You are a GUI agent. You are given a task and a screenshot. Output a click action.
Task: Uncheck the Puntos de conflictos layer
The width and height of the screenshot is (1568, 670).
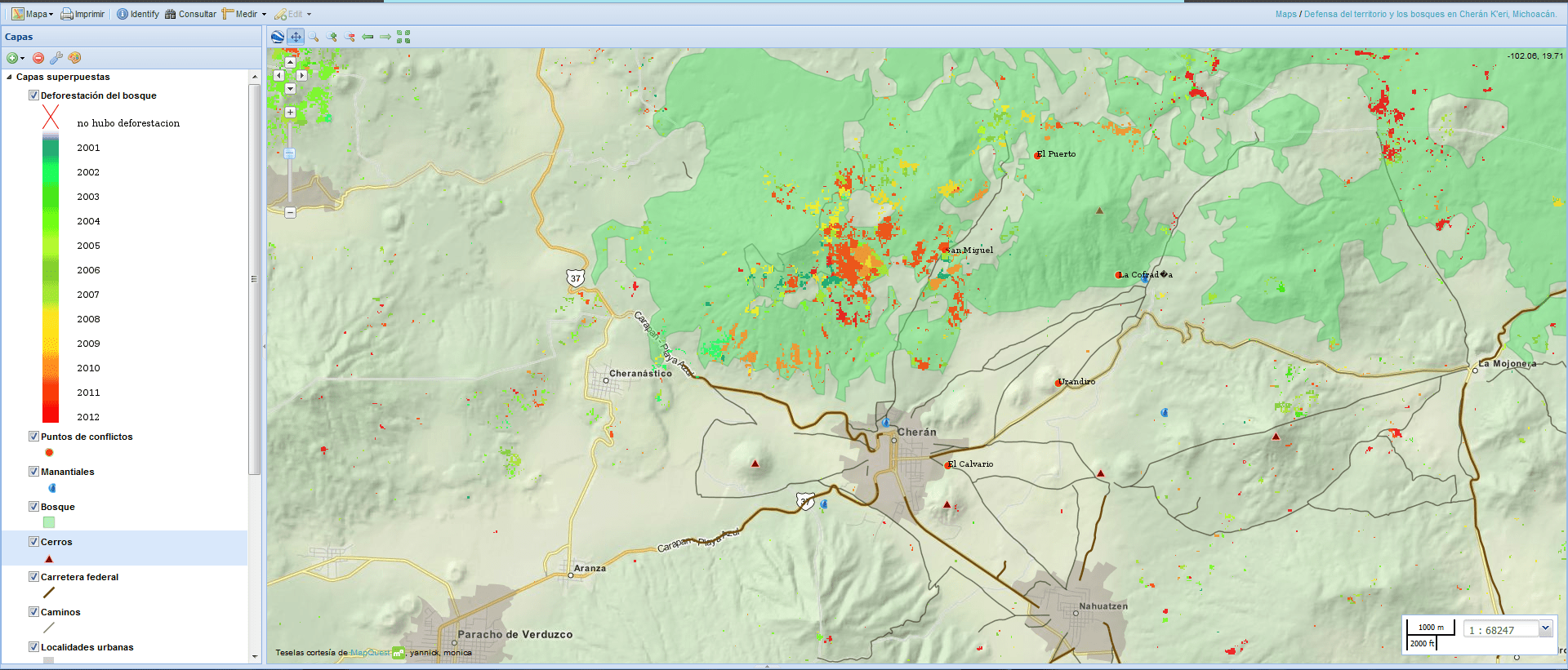pos(33,437)
